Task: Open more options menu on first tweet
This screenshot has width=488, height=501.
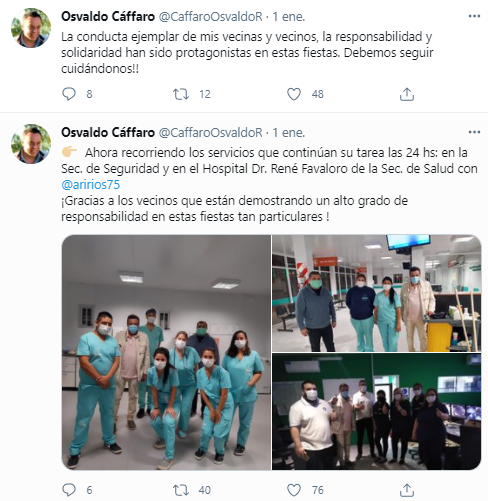Action: tap(474, 16)
